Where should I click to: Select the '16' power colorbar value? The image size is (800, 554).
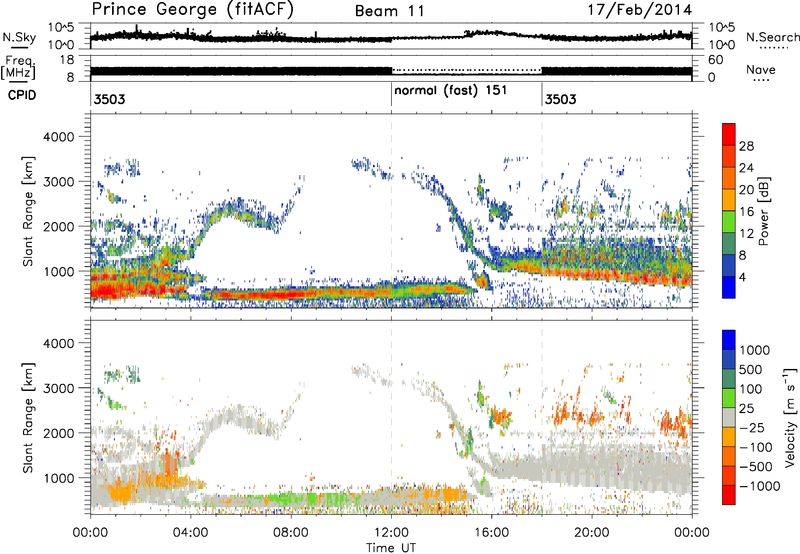pyautogui.click(x=746, y=212)
